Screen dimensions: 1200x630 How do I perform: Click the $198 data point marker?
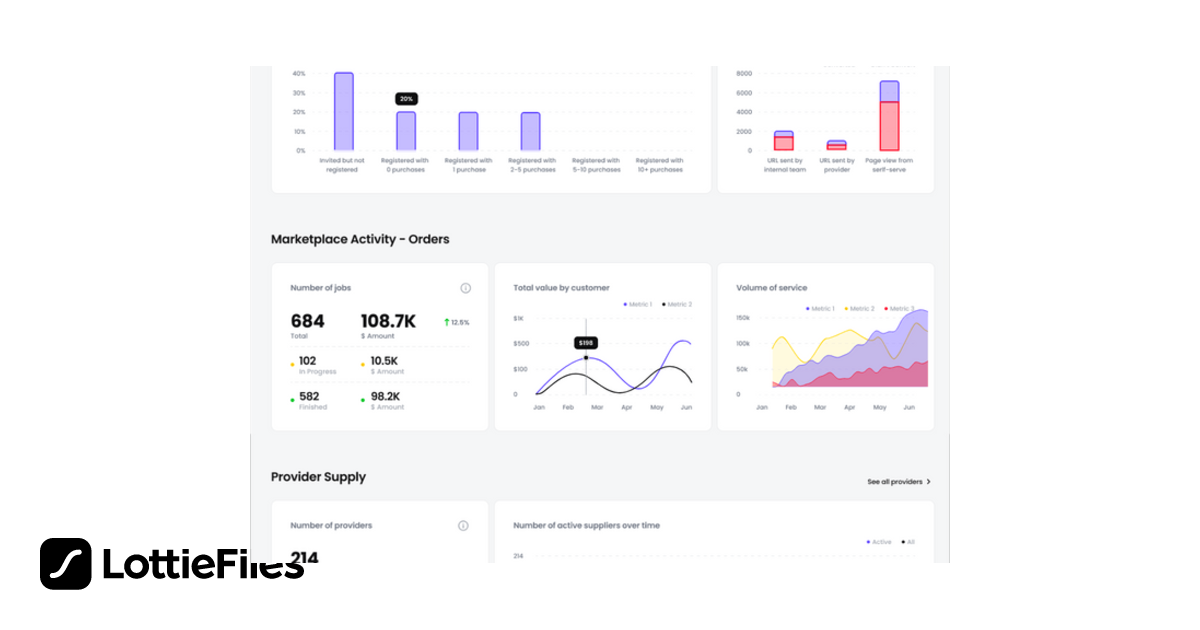click(585, 356)
